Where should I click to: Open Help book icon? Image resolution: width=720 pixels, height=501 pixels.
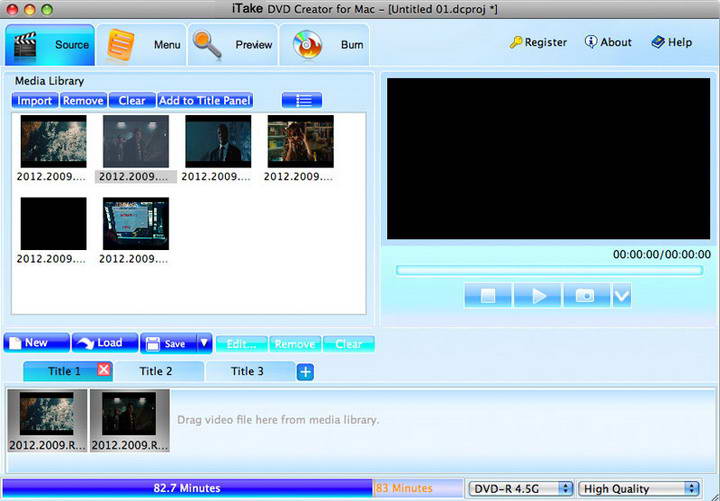click(658, 42)
